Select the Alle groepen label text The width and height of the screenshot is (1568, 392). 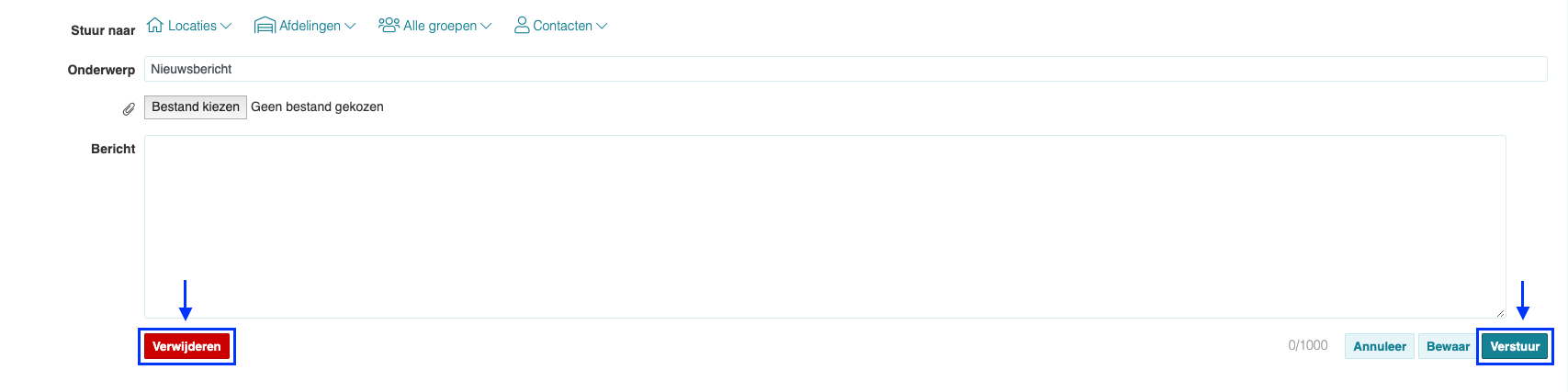(x=440, y=26)
